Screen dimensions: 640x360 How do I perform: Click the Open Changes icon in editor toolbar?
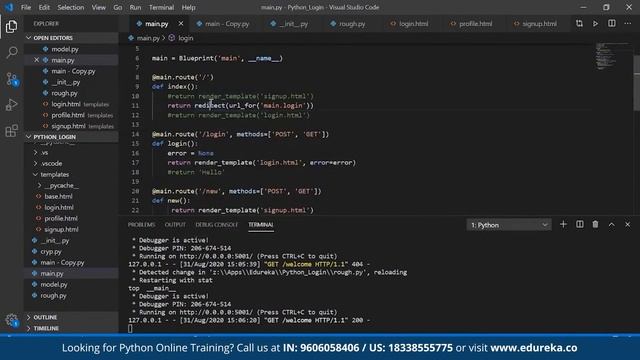(x=579, y=24)
